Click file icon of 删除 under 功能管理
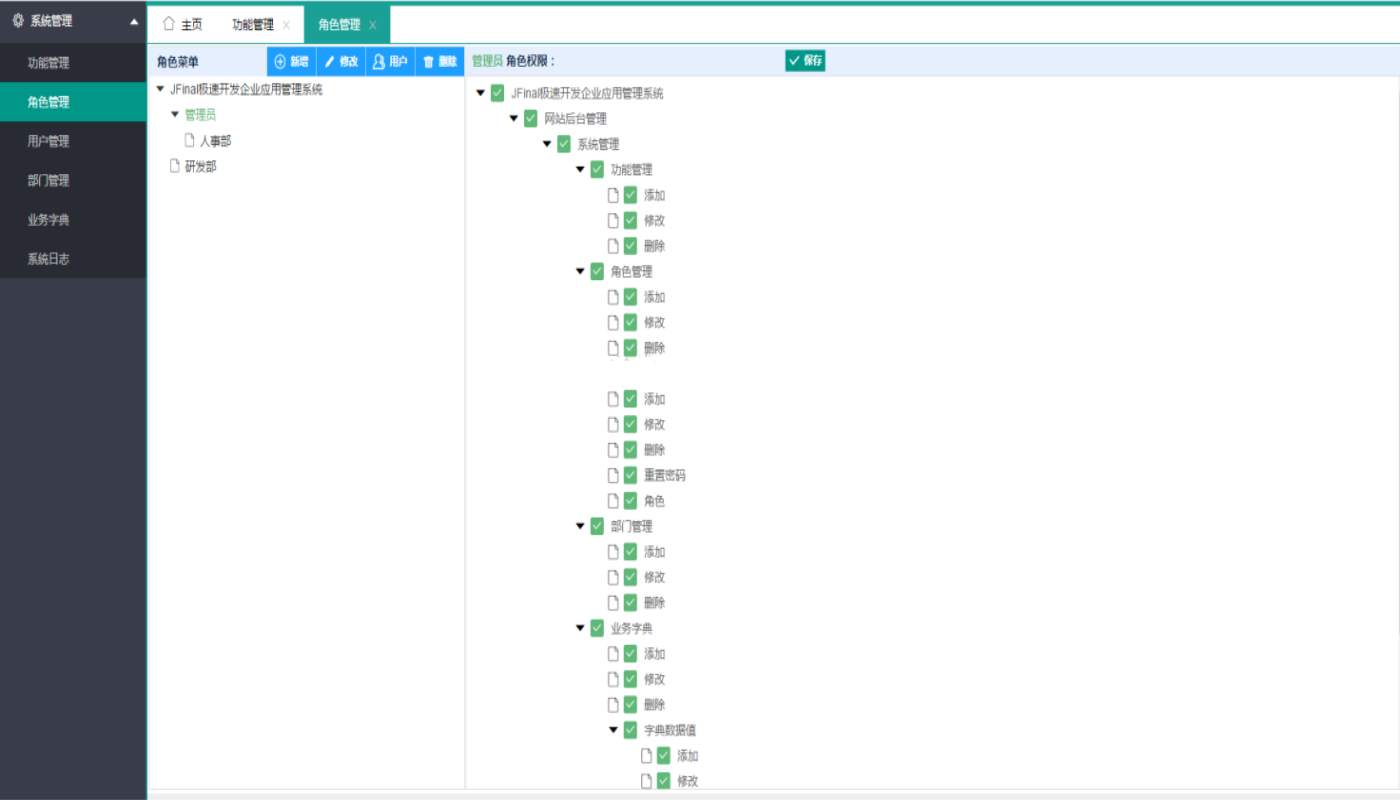1400x800 pixels. 614,246
